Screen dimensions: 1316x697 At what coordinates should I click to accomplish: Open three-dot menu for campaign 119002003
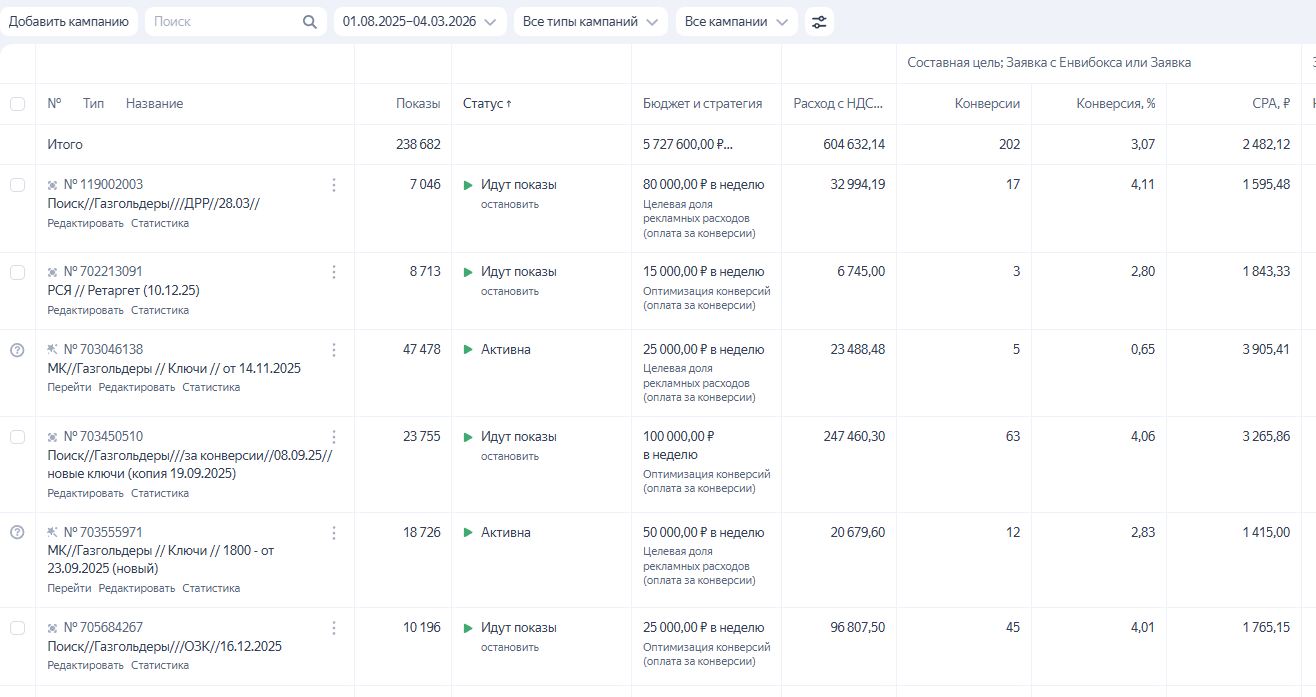pyautogui.click(x=334, y=185)
